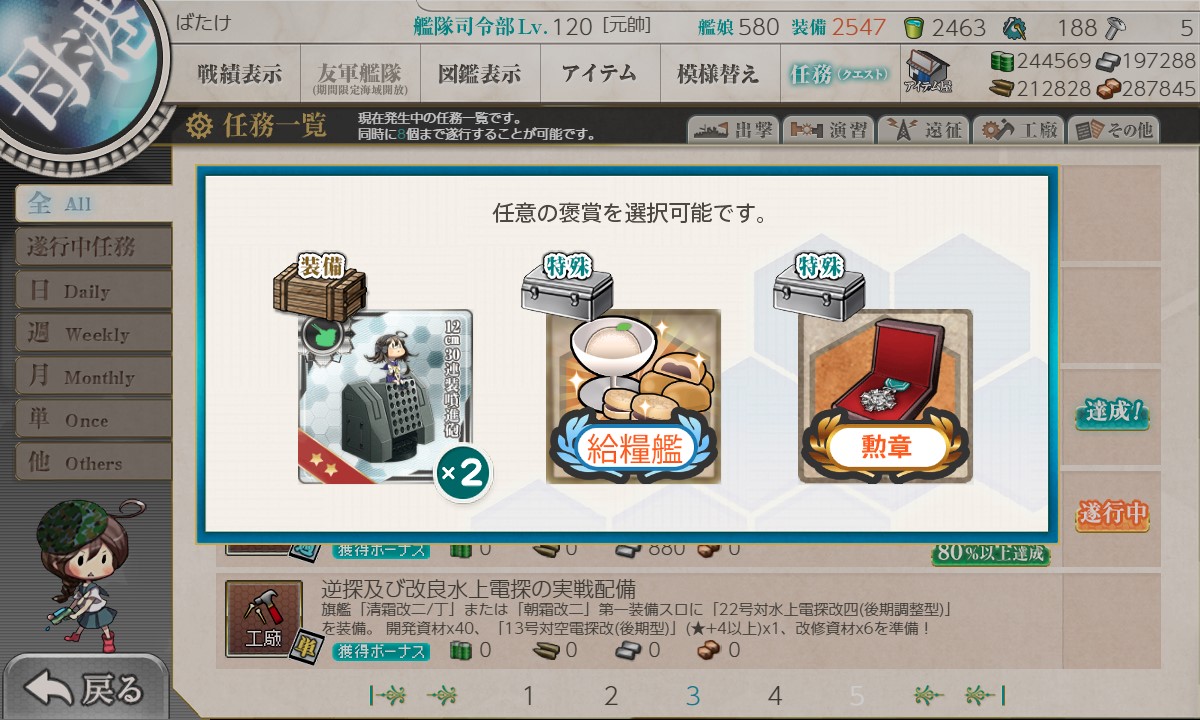Return with the 戻る back button
The height and width of the screenshot is (720, 1200).
coord(84,688)
